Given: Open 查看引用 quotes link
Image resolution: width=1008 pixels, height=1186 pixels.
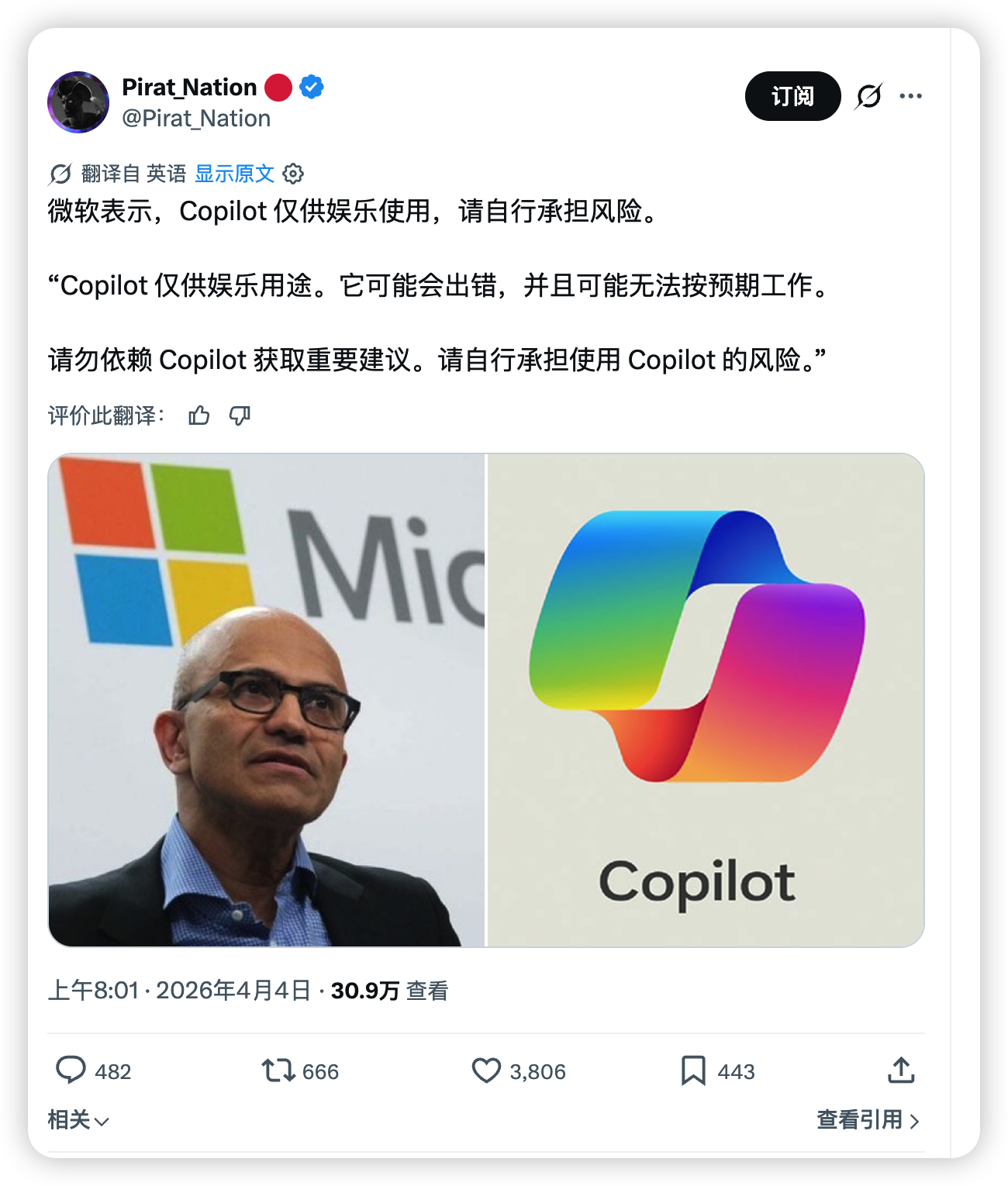Looking at the screenshot, I should [868, 1120].
